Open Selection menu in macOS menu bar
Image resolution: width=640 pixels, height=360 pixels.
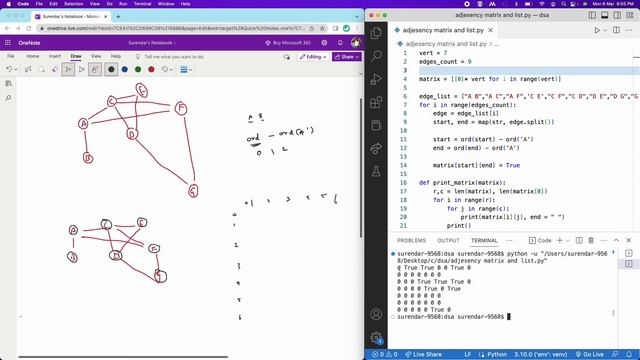73,4
